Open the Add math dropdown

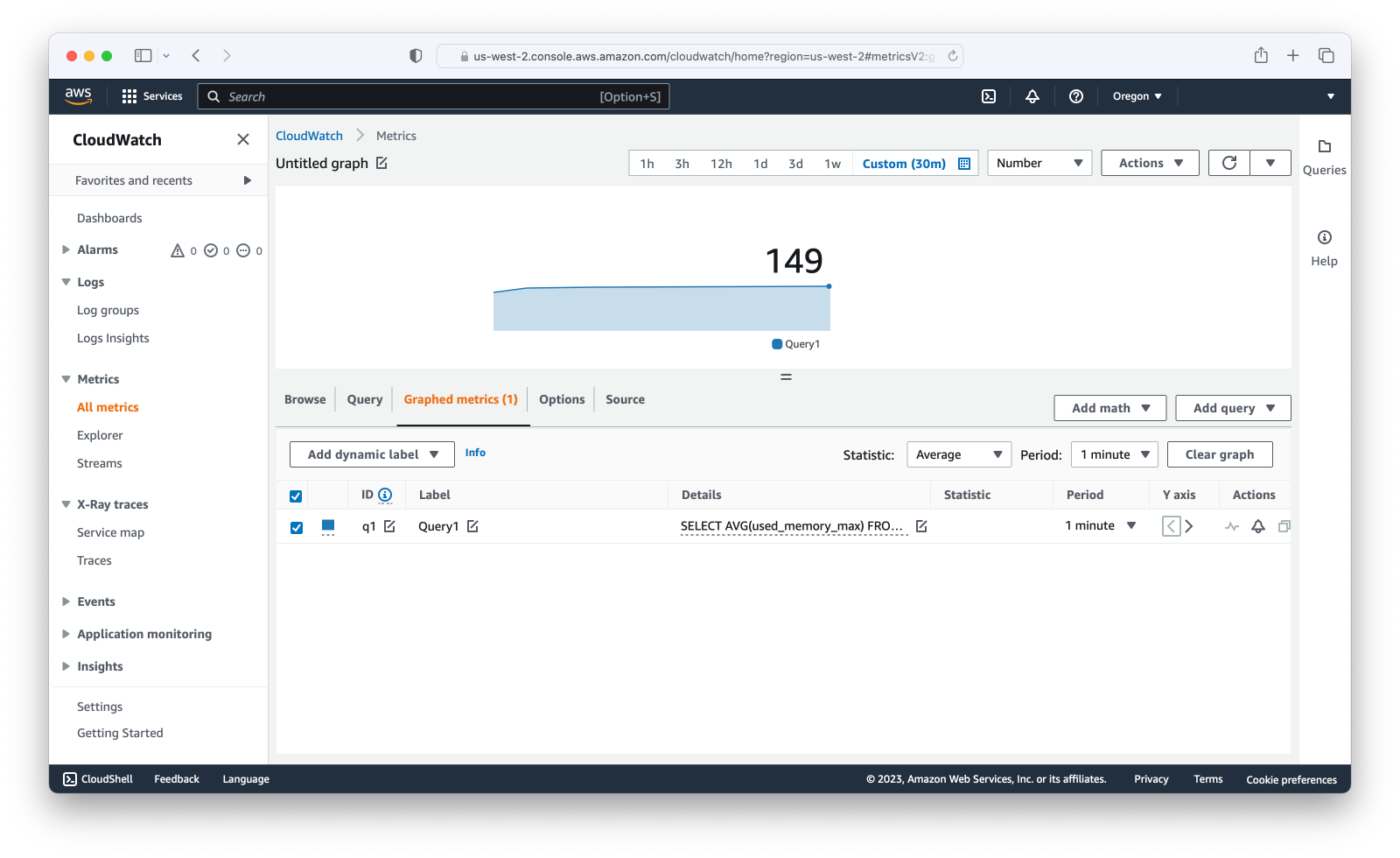(x=1110, y=408)
